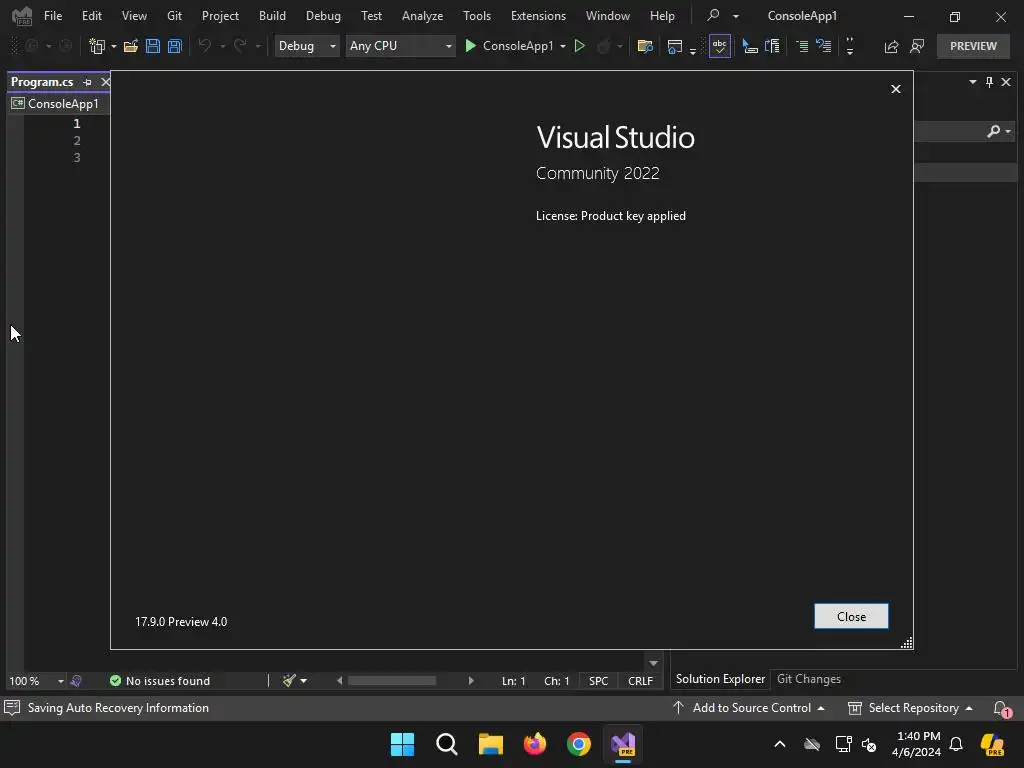Open the Edit menu
1024x768 pixels.
(x=91, y=16)
